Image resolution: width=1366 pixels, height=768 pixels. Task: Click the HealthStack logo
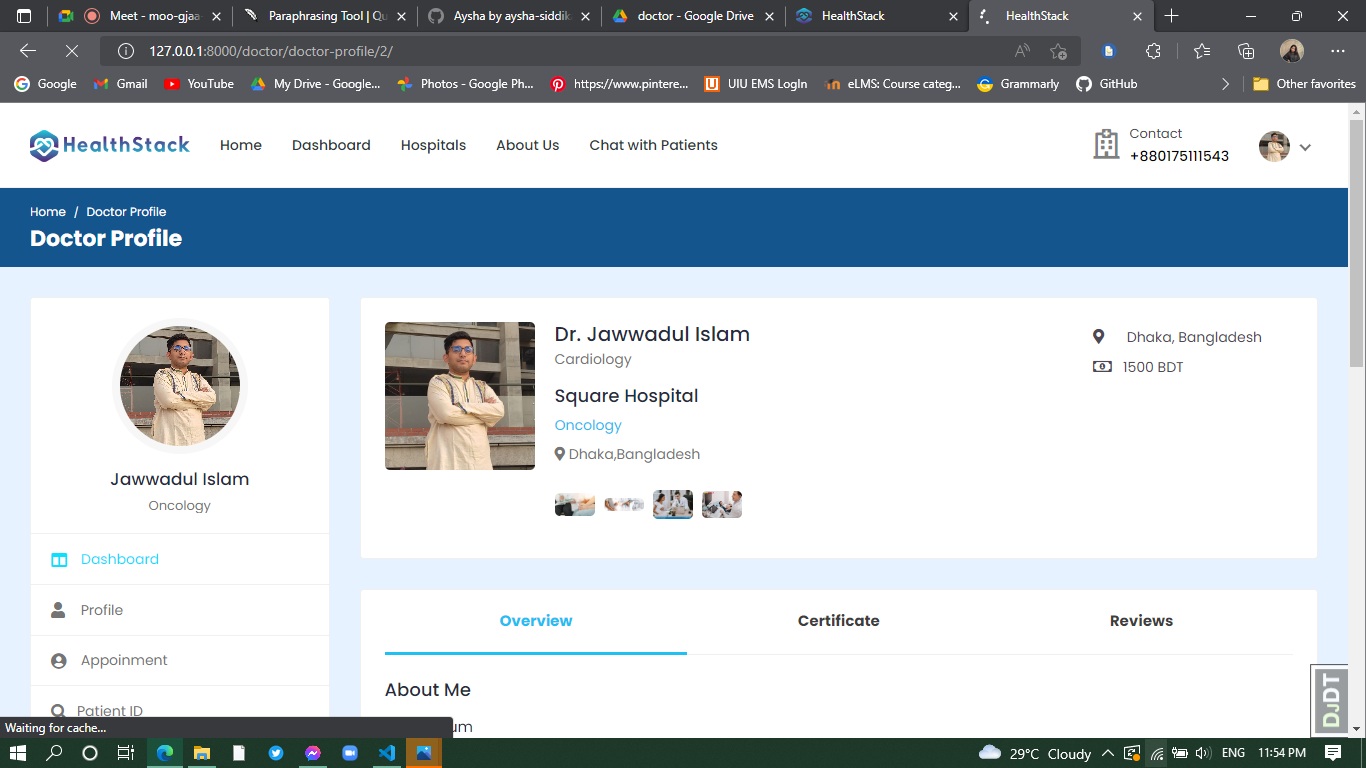click(x=110, y=144)
